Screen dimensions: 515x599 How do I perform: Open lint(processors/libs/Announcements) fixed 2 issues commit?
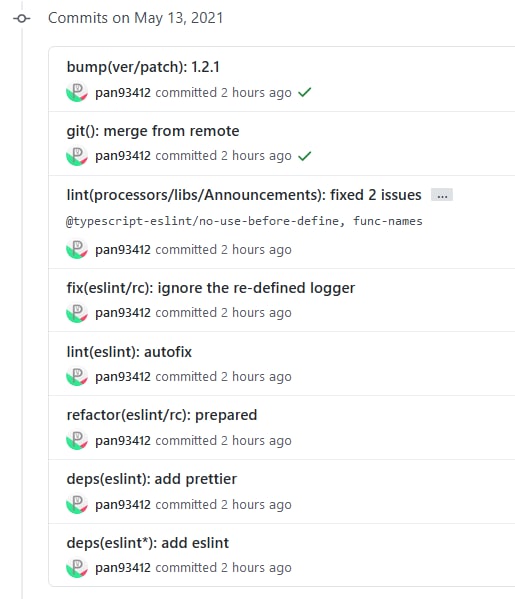pos(244,195)
